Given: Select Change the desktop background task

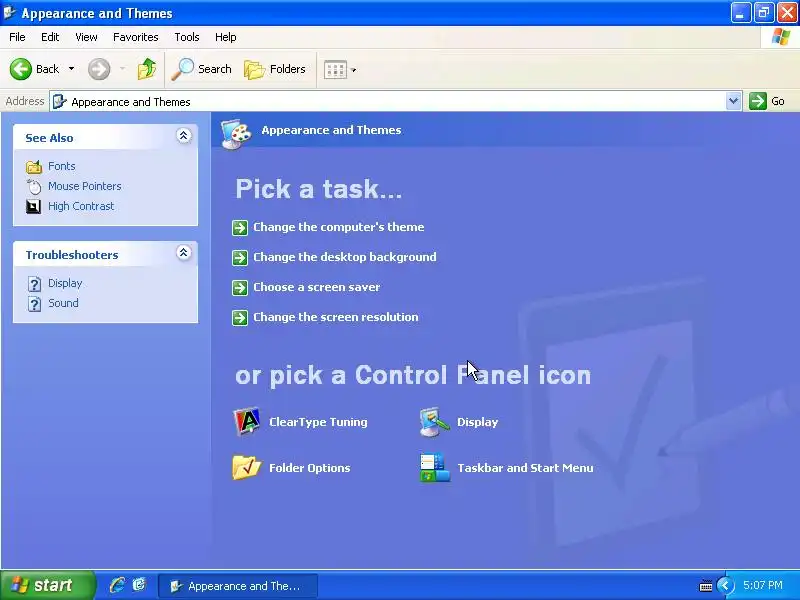Looking at the screenshot, I should click(x=345, y=257).
